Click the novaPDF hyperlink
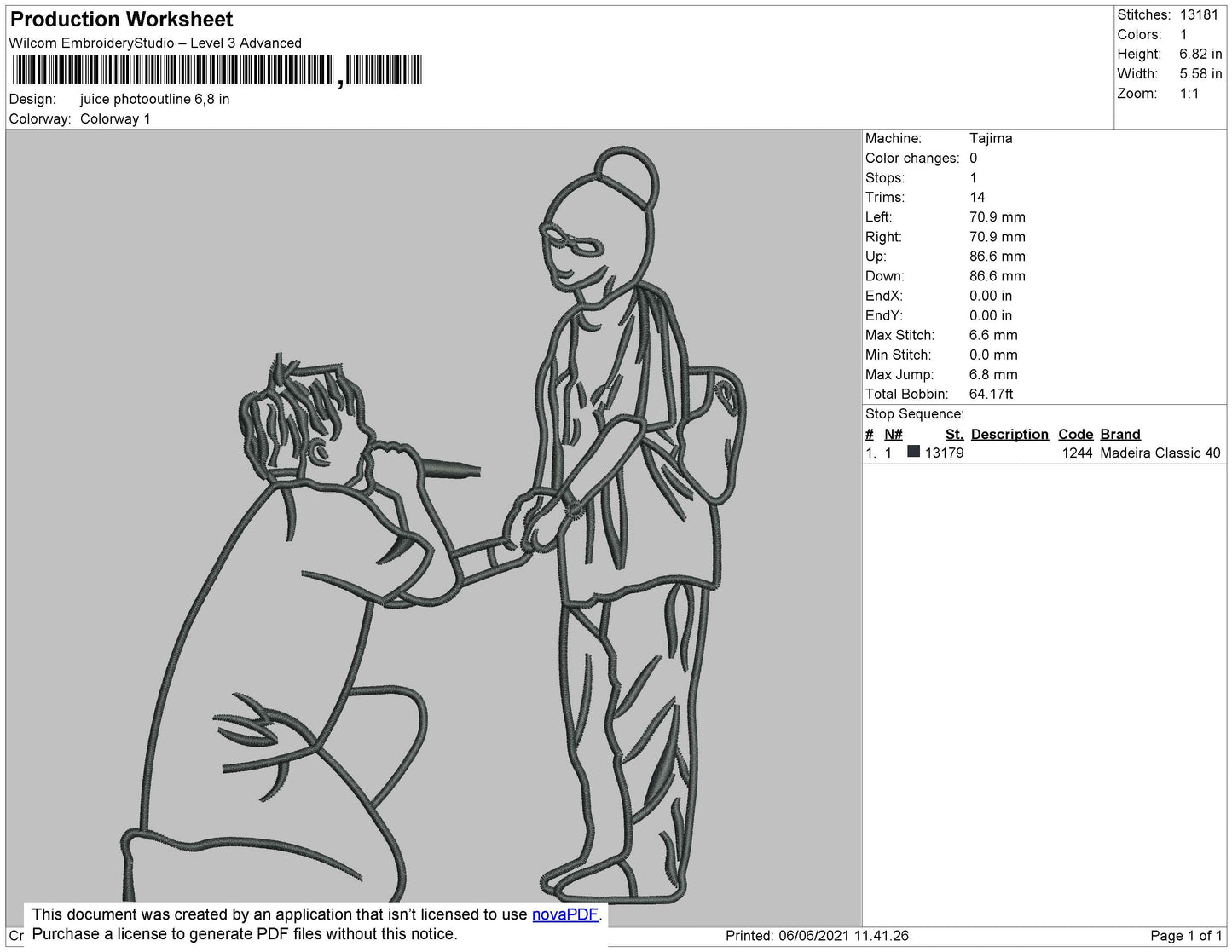This screenshot has width=1232, height=952. (566, 914)
